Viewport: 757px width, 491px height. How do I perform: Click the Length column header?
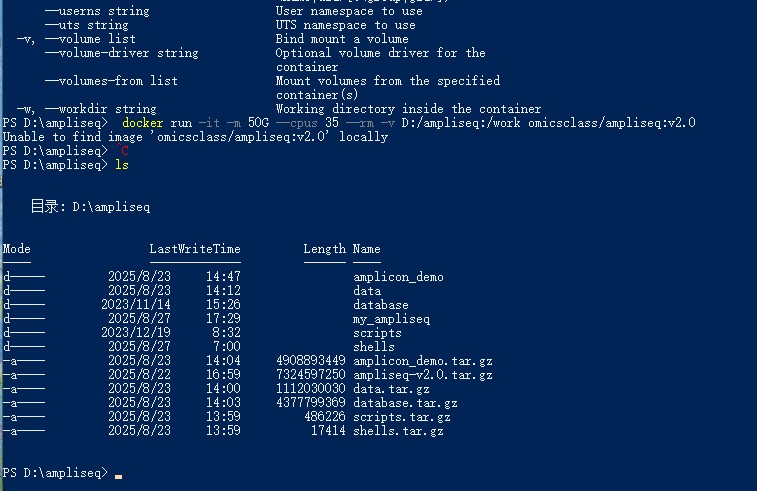click(324, 249)
